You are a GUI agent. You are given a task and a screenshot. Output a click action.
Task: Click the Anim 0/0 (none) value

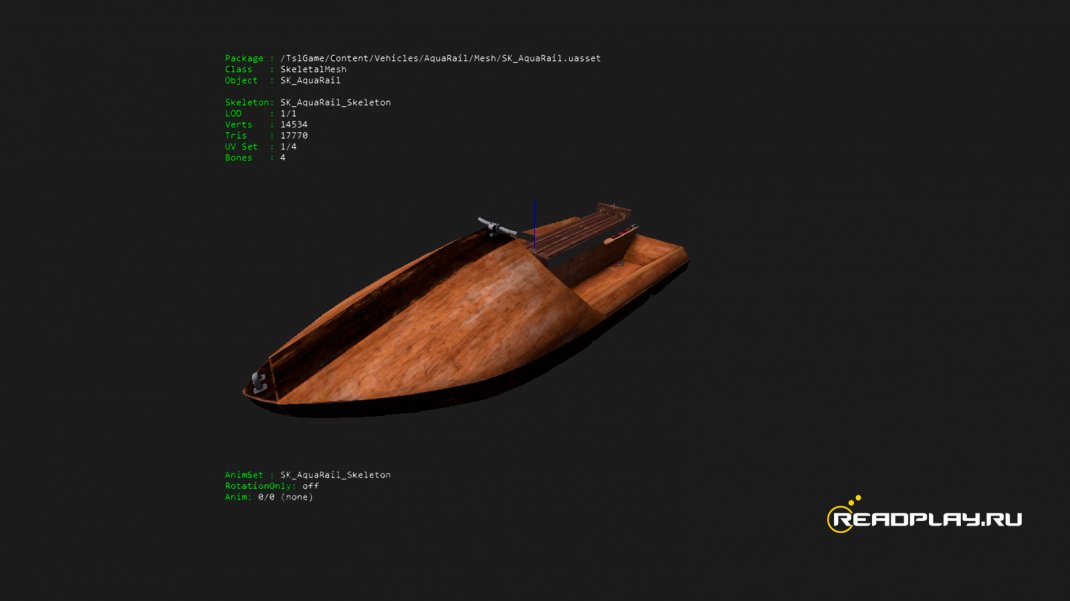[285, 497]
